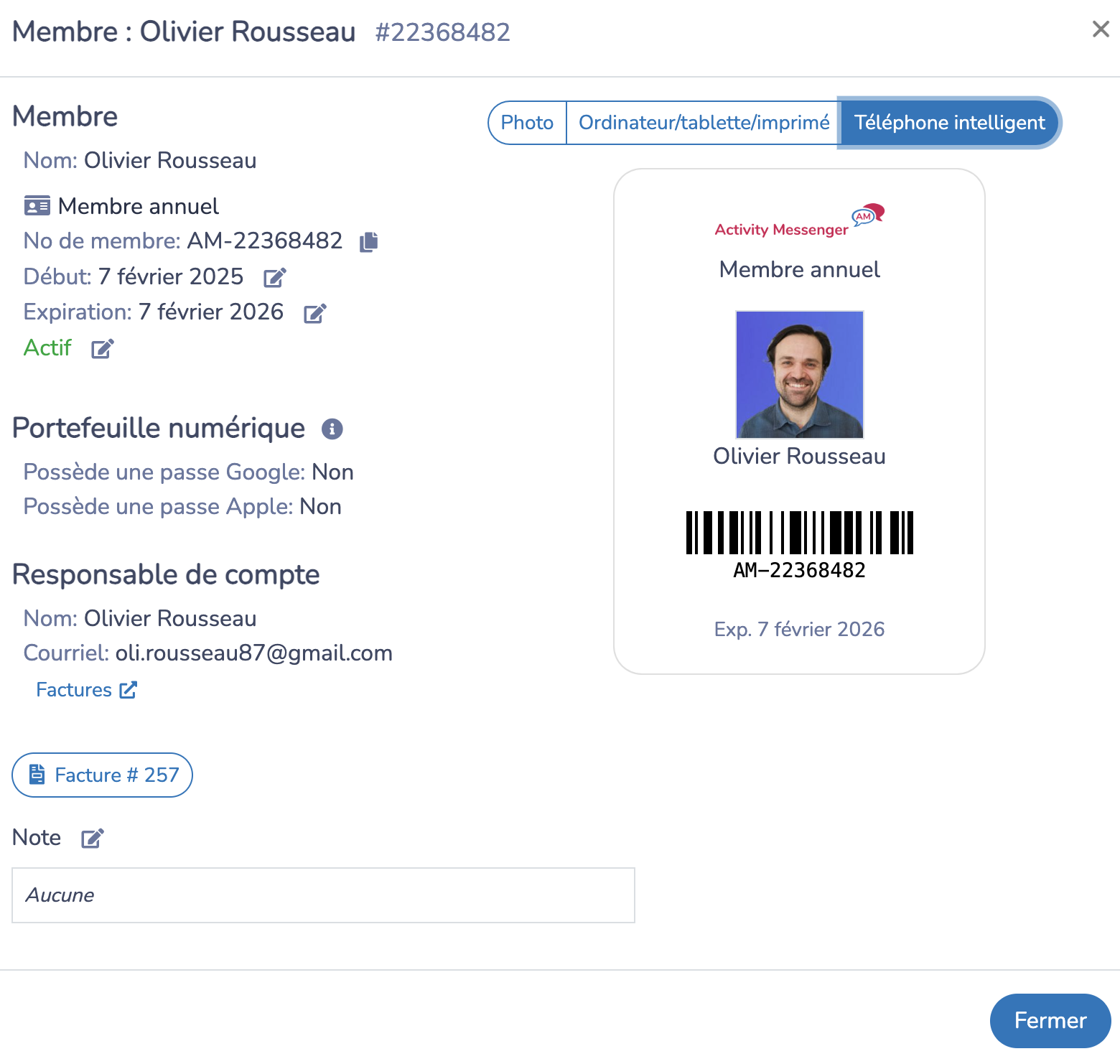
Task: Switch to the Photo tab
Action: coord(527,123)
